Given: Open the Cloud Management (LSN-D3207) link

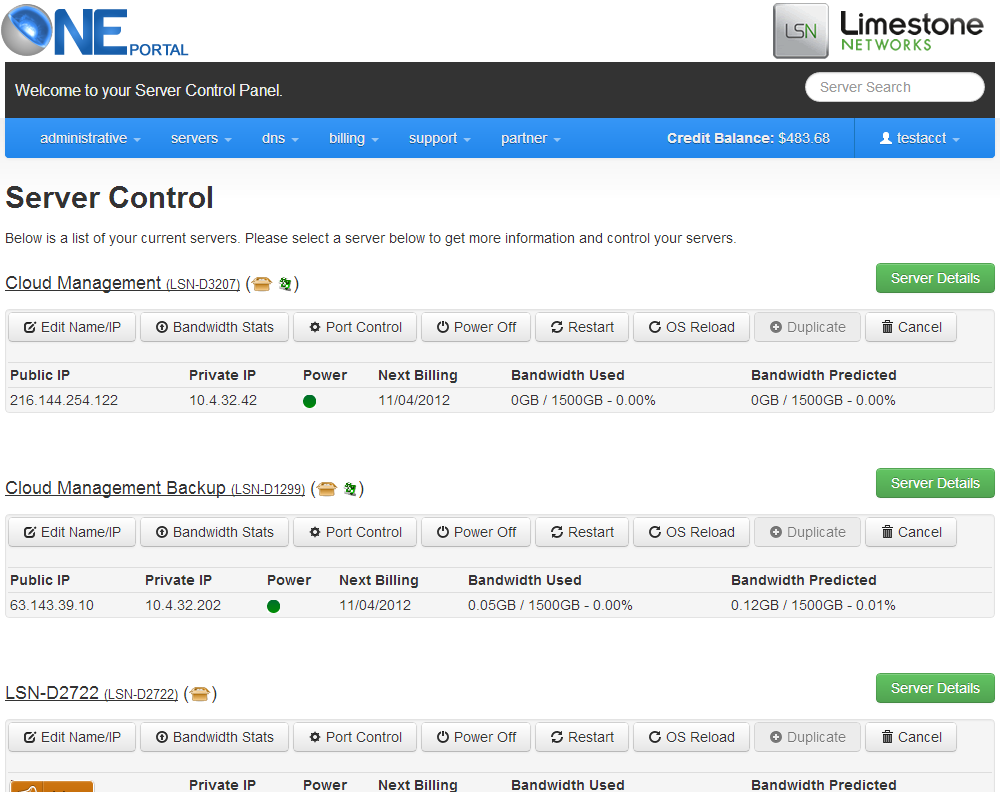Looking at the screenshot, I should 122,283.
